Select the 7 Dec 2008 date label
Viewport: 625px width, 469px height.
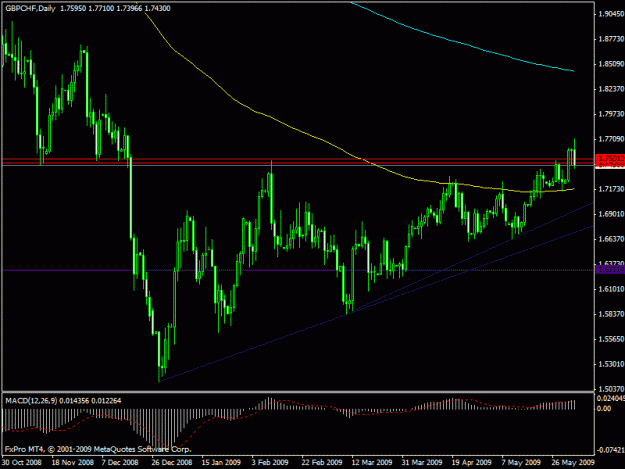120,462
